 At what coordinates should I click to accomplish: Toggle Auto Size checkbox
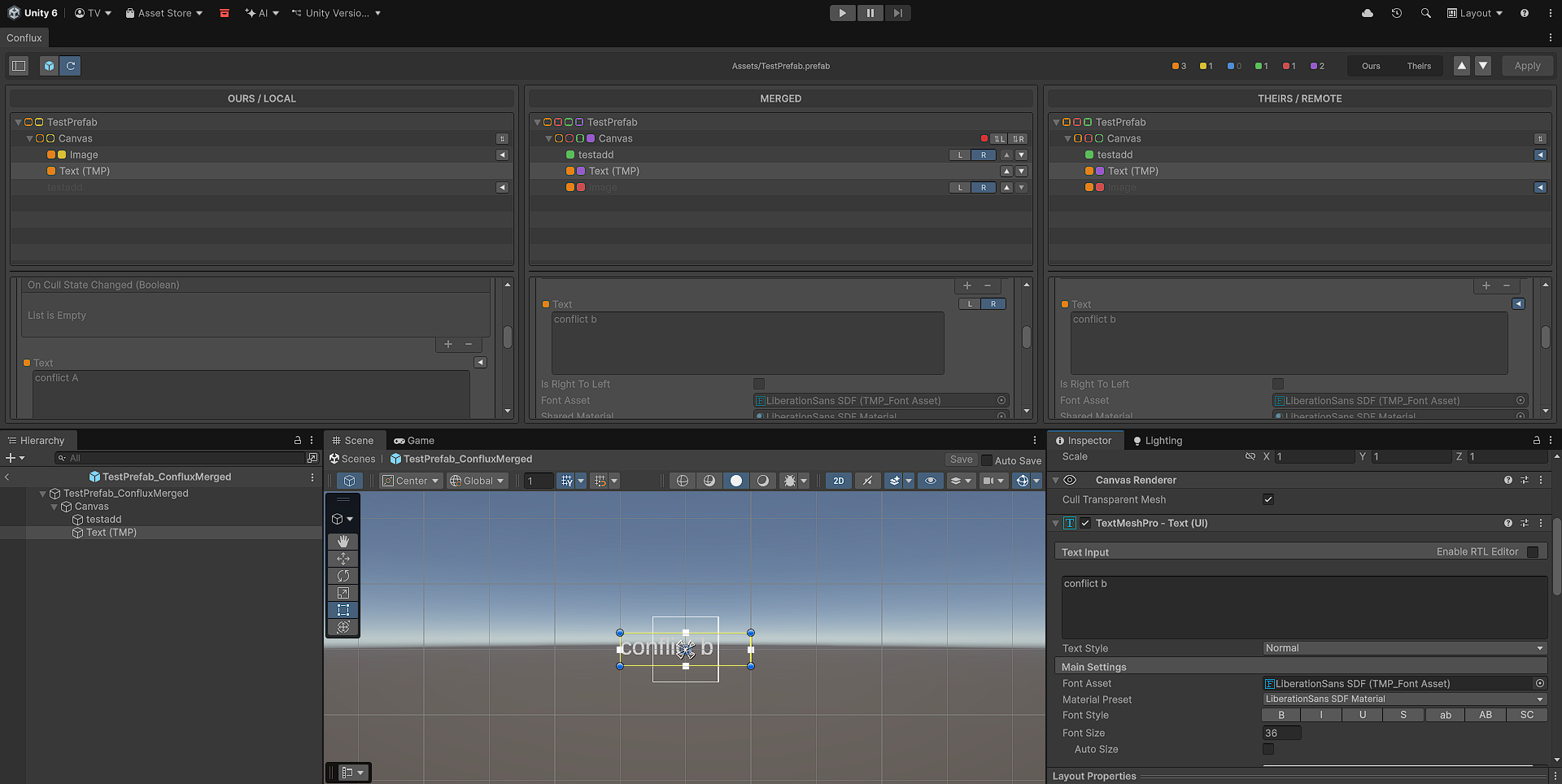pos(1268,749)
